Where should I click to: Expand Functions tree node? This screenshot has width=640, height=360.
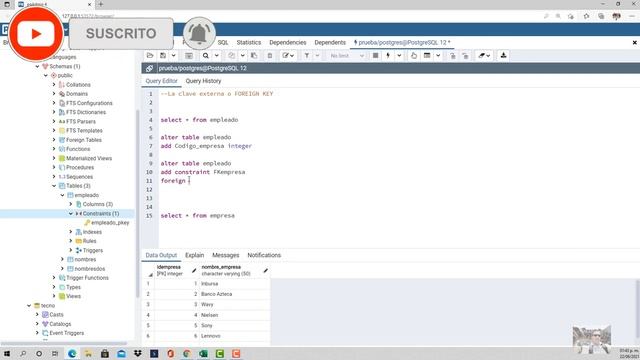pyautogui.click(x=54, y=149)
